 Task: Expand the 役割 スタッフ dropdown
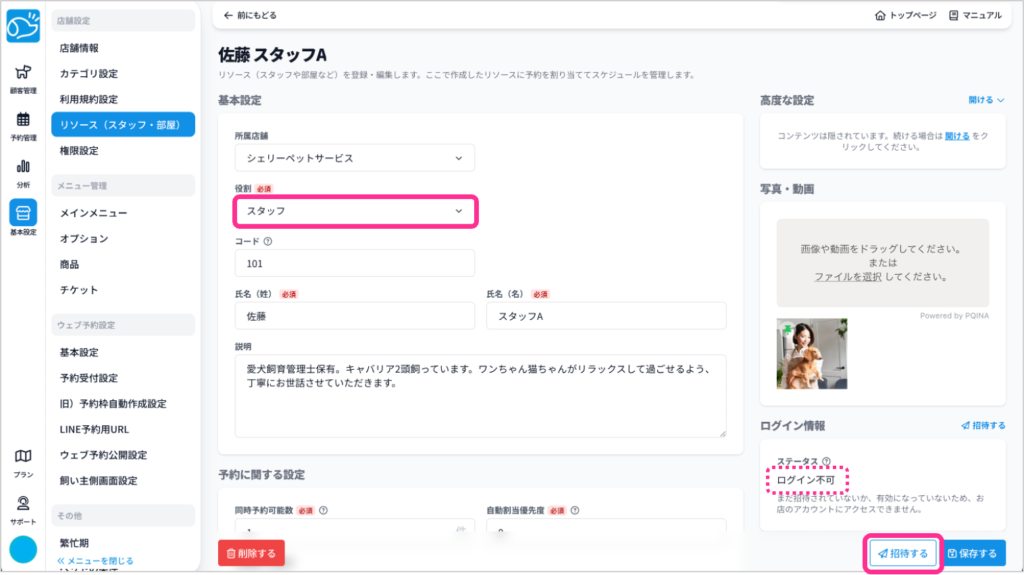354,211
